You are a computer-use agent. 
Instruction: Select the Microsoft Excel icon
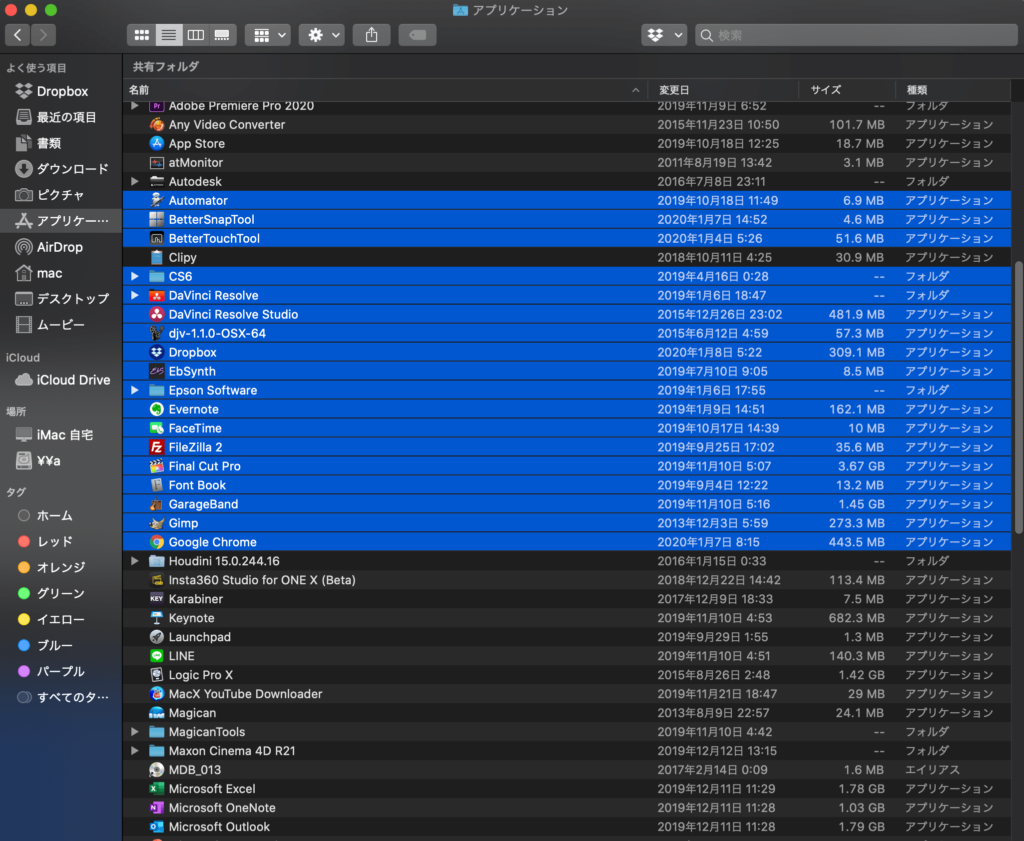click(x=157, y=789)
